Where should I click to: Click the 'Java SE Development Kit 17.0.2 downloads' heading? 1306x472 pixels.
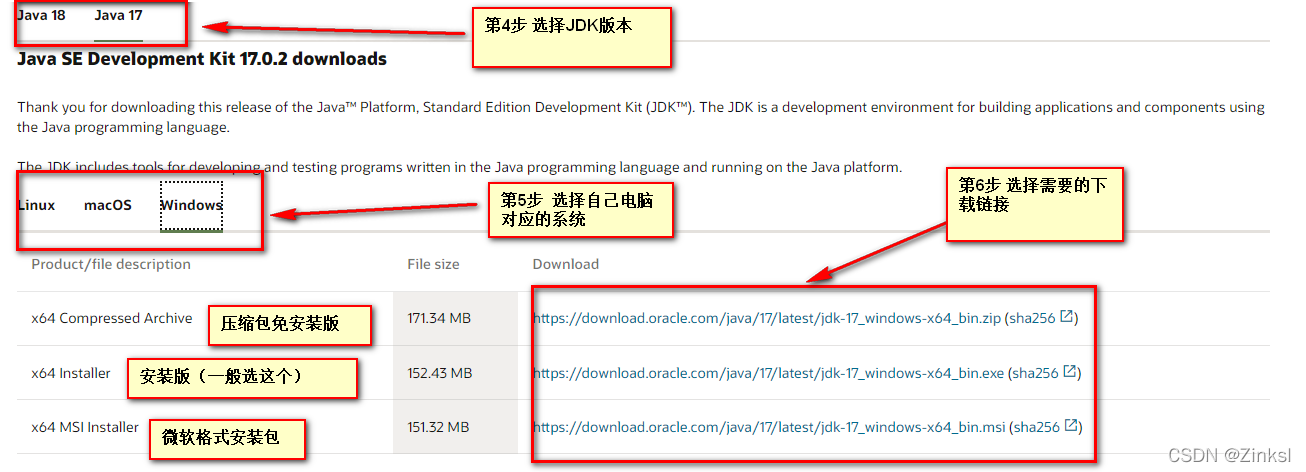tap(202, 59)
